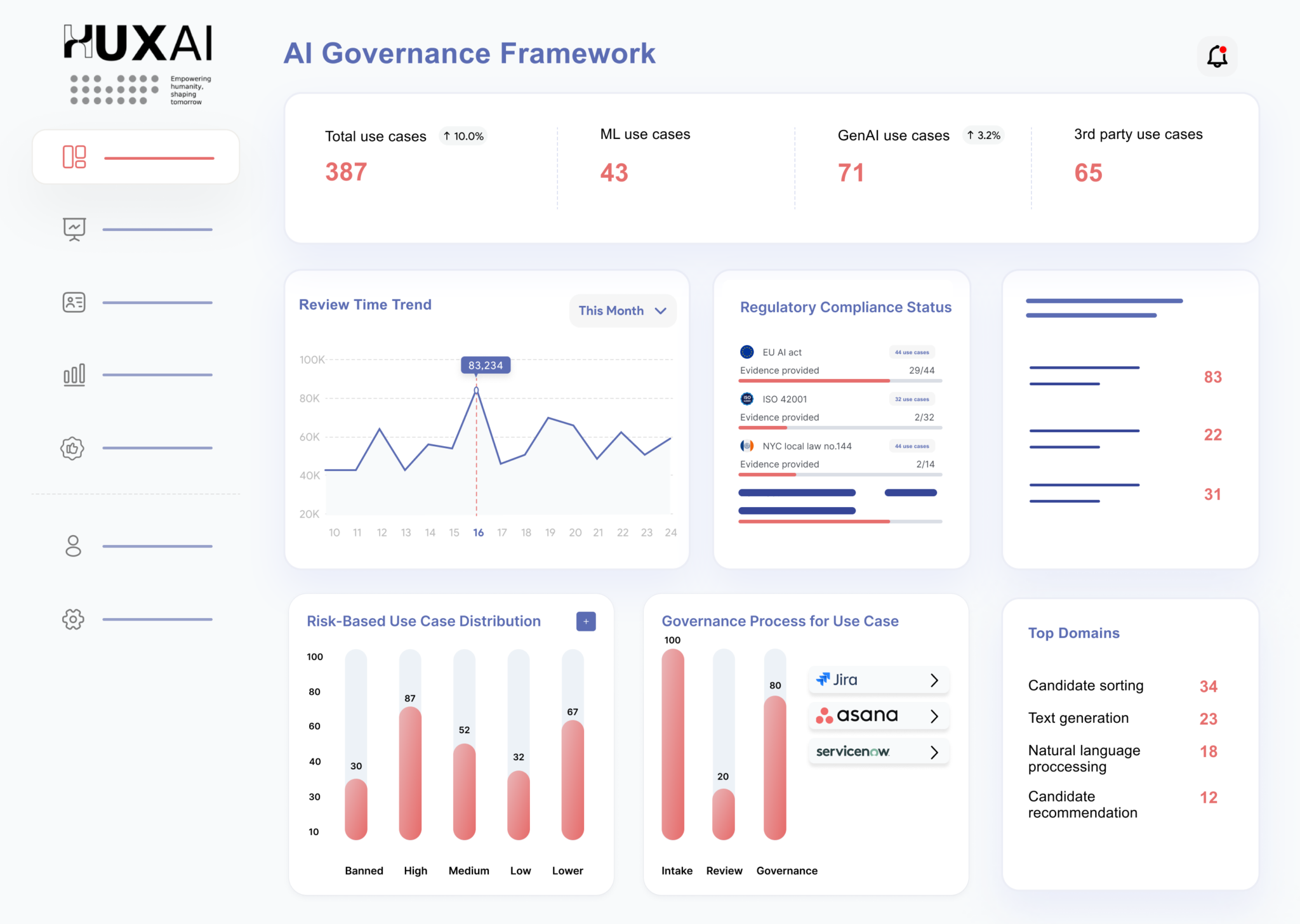
Task: Click the plus icon in Risk-Based Distribution
Action: (x=586, y=621)
